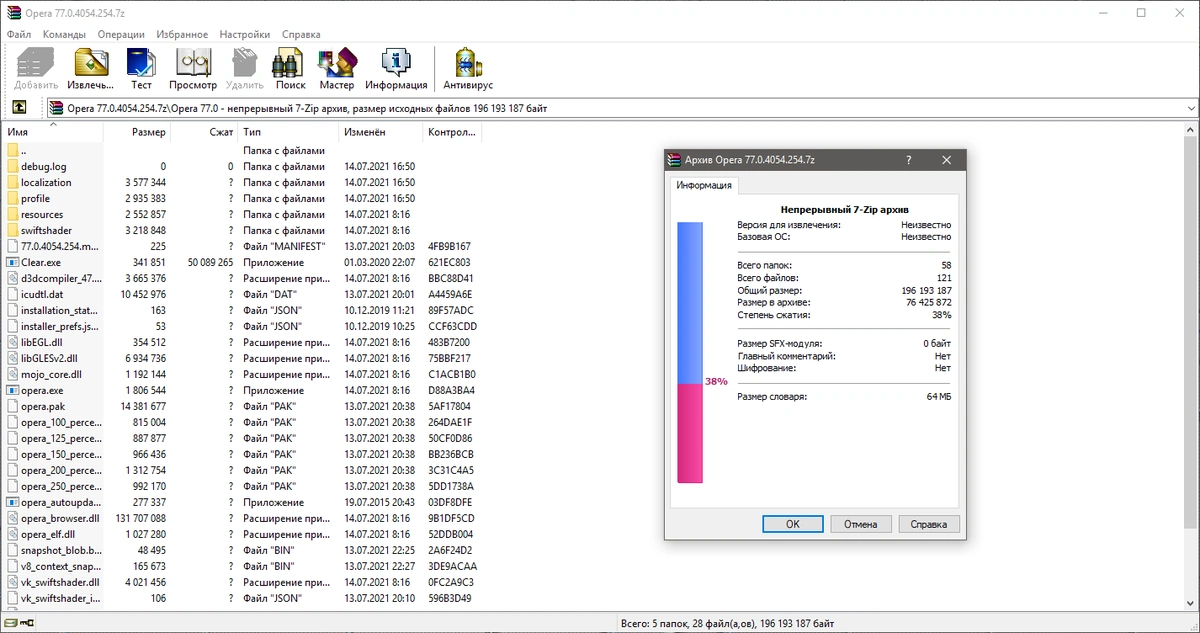This screenshot has width=1200, height=633.
Task: Sort by the Размер column header
Action: click(x=137, y=132)
